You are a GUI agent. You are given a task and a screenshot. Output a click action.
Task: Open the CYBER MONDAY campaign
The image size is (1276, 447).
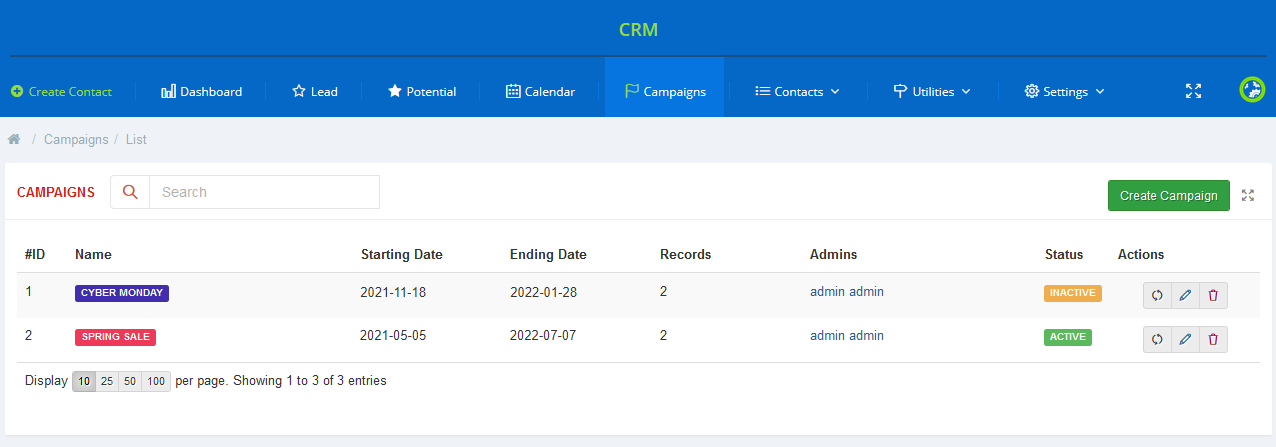point(122,293)
